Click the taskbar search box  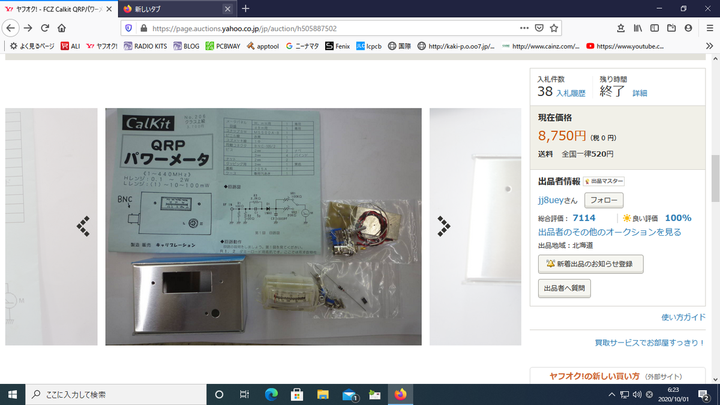[116, 394]
